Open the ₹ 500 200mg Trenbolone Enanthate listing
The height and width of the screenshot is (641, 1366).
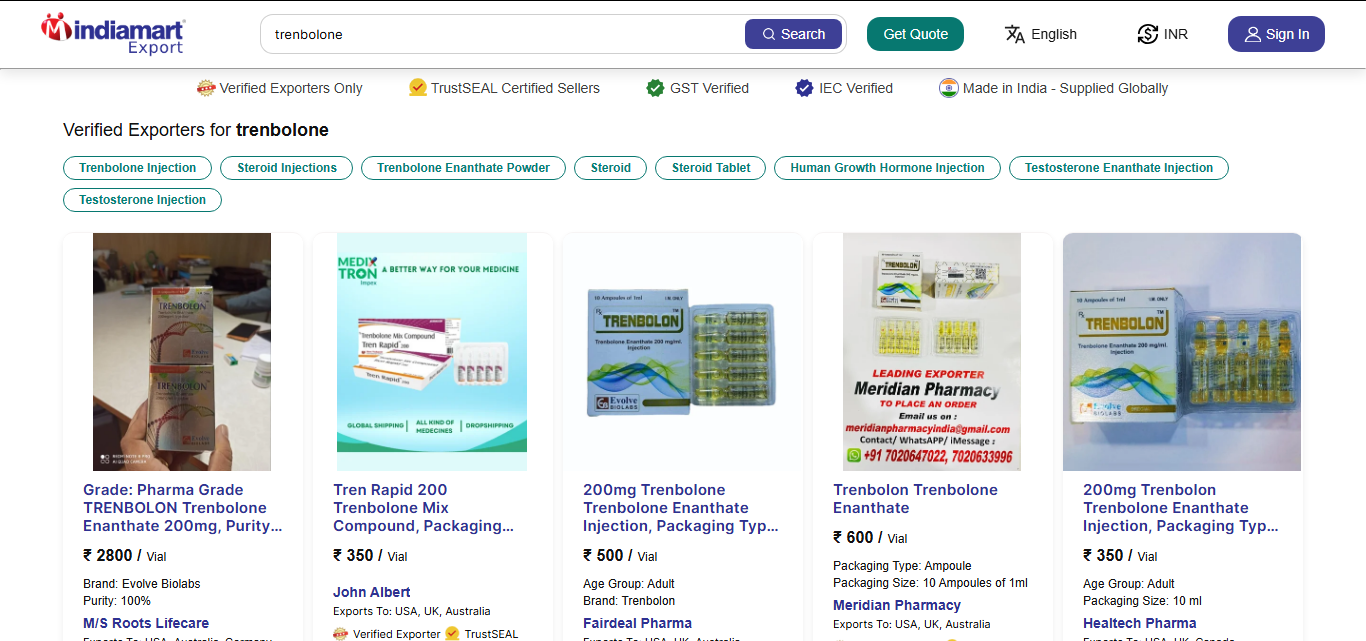682,508
